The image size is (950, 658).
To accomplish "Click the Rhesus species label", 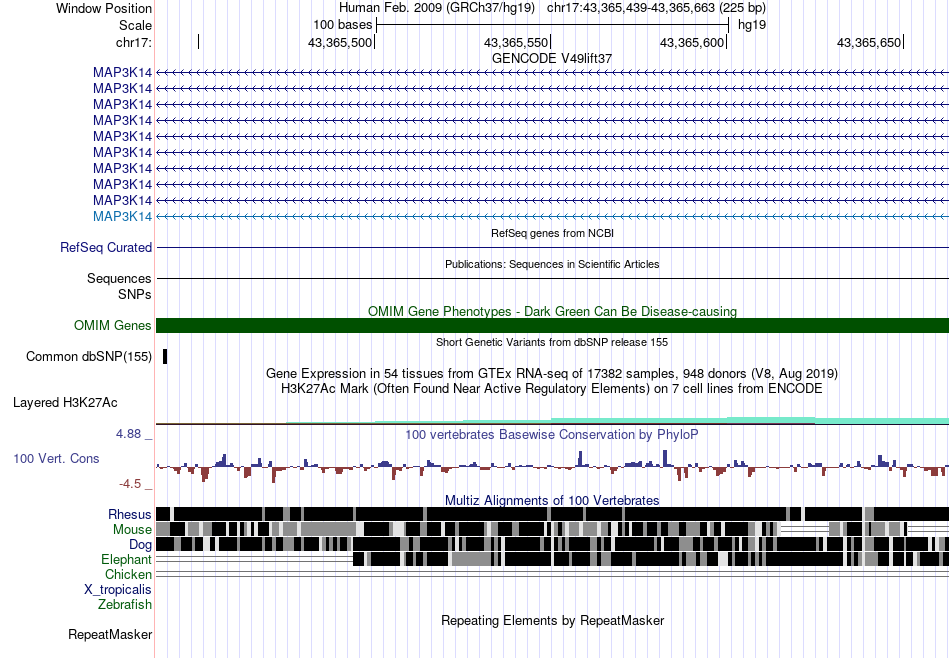I will 130,514.
